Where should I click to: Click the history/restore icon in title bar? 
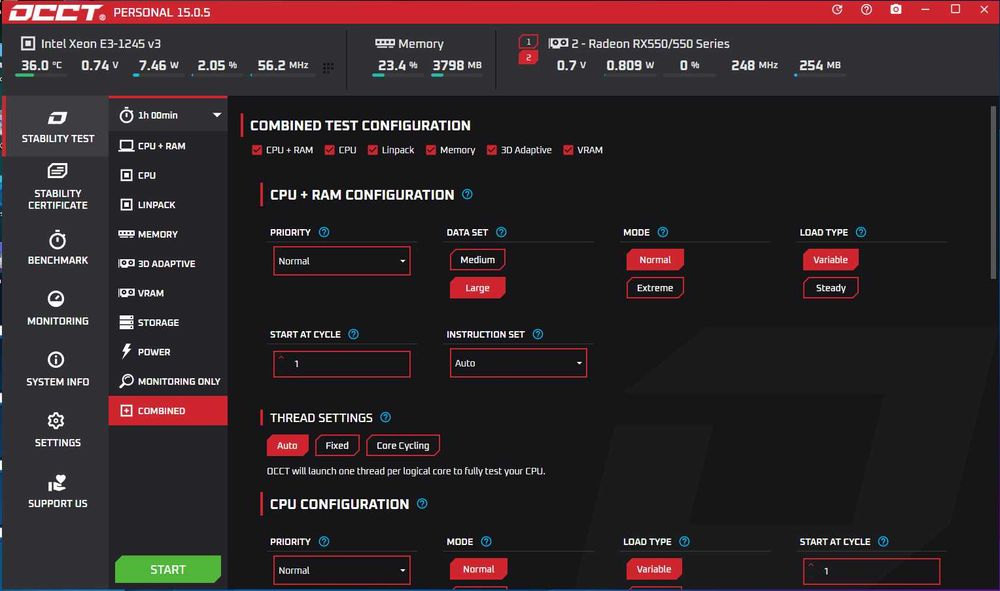[837, 10]
